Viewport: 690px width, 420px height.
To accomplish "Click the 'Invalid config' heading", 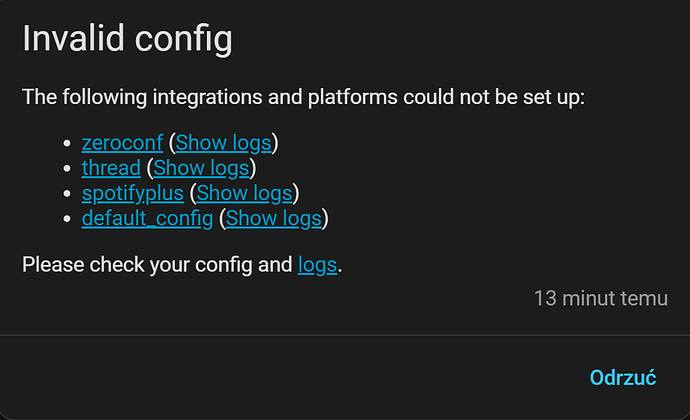I will (127, 40).
